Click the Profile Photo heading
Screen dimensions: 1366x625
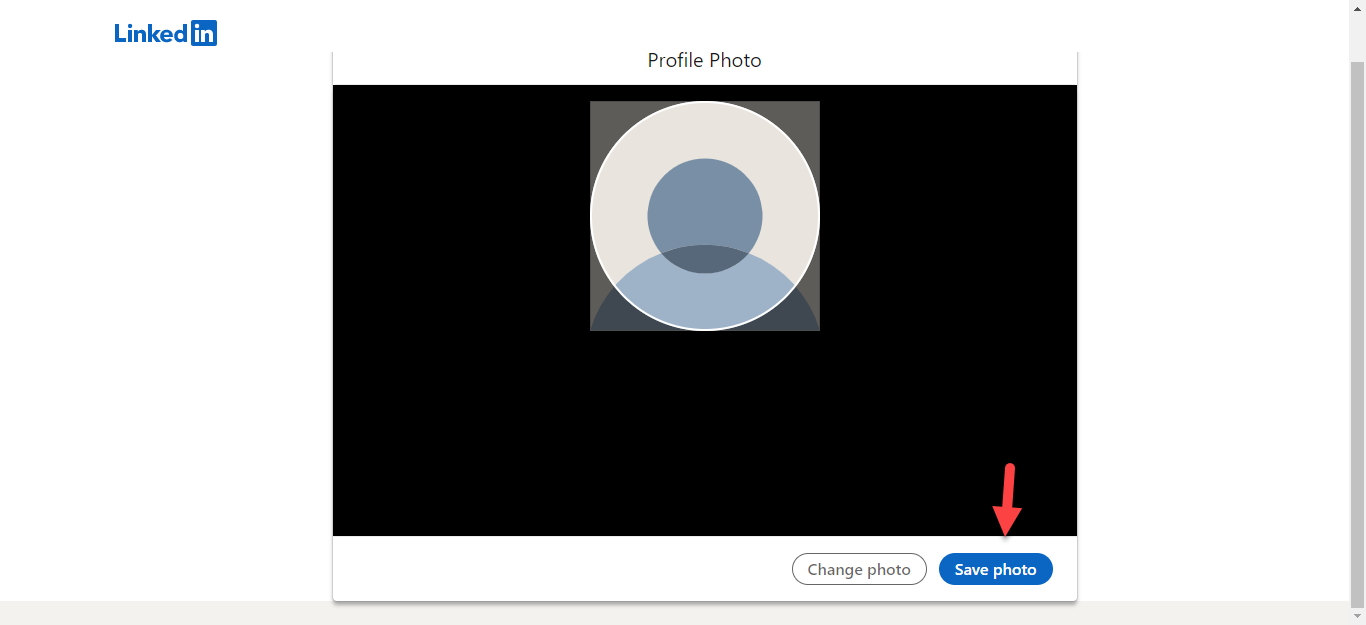pyautogui.click(x=704, y=61)
